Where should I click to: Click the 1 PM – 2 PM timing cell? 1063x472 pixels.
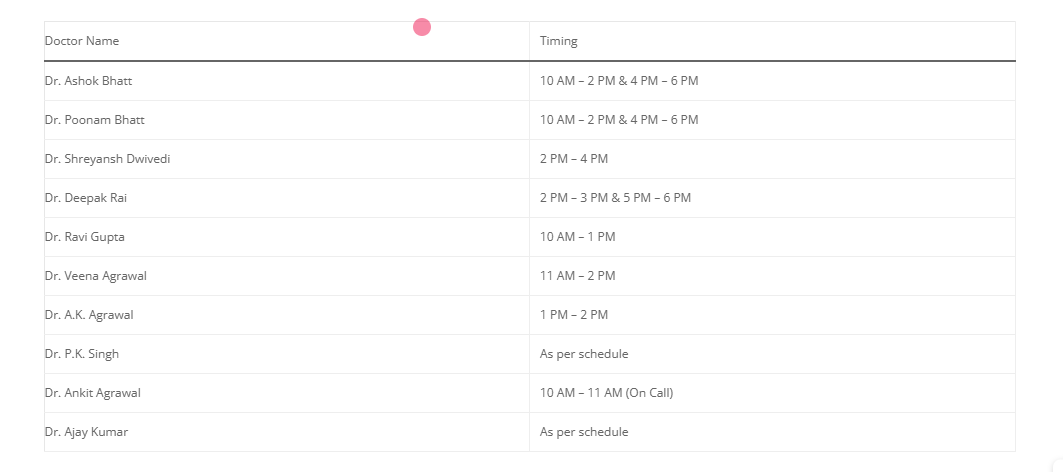pyautogui.click(x=573, y=314)
